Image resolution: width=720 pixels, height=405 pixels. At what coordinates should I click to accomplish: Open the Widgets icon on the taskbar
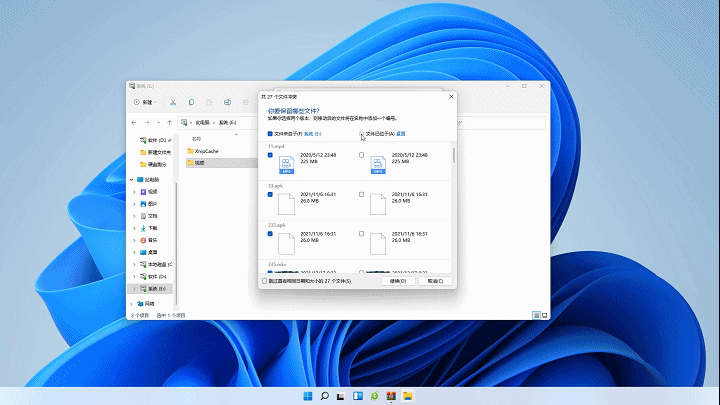(x=358, y=396)
